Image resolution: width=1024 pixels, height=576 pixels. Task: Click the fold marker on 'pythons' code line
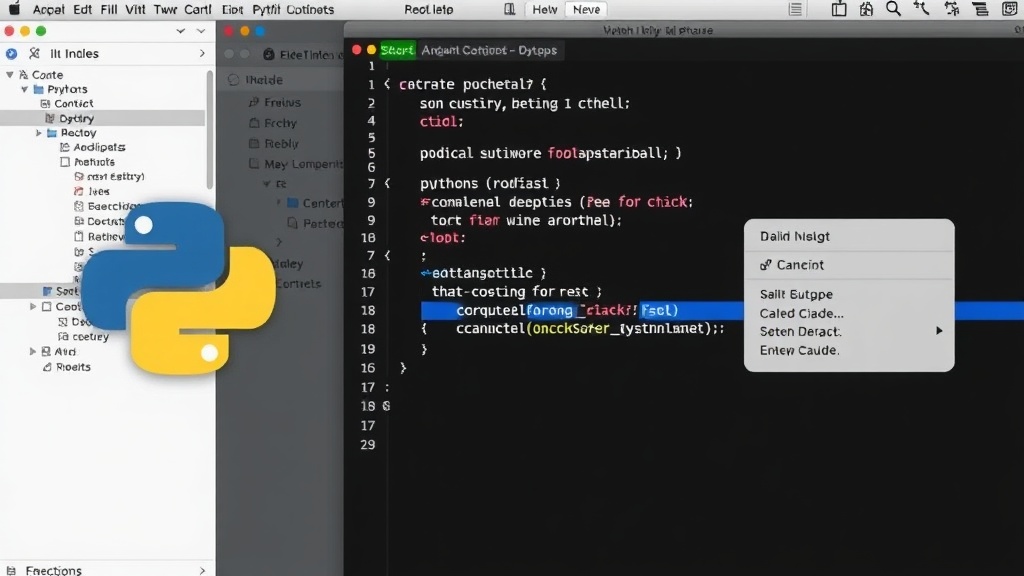pyautogui.click(x=387, y=184)
